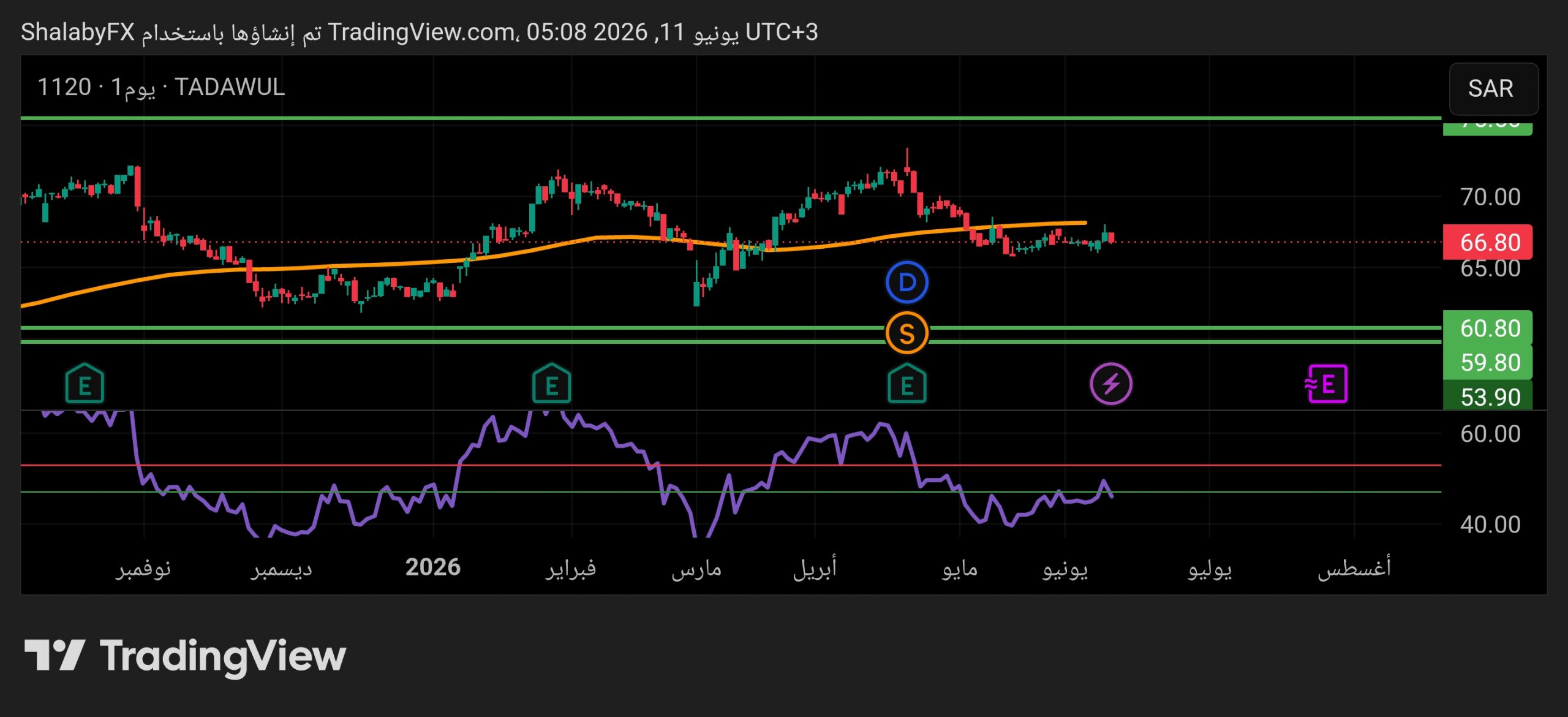Click the مارس month label

tap(696, 569)
